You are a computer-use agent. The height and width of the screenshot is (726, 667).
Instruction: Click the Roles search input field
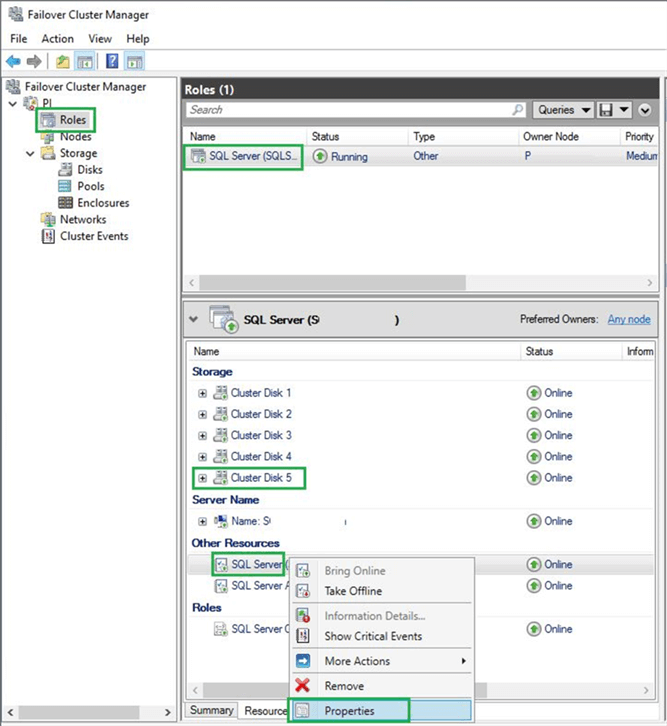pyautogui.click(x=348, y=110)
